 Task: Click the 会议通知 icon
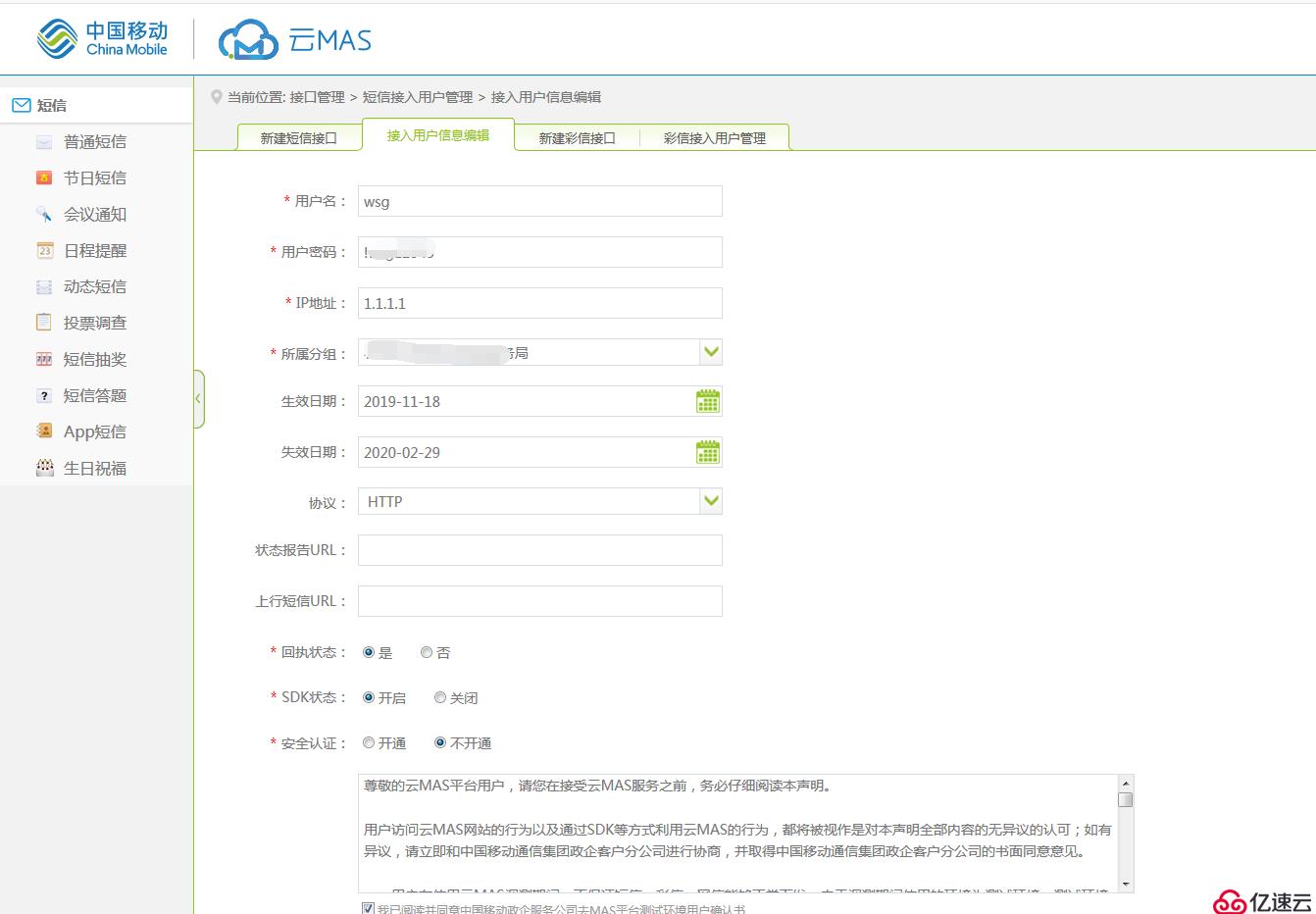44,214
